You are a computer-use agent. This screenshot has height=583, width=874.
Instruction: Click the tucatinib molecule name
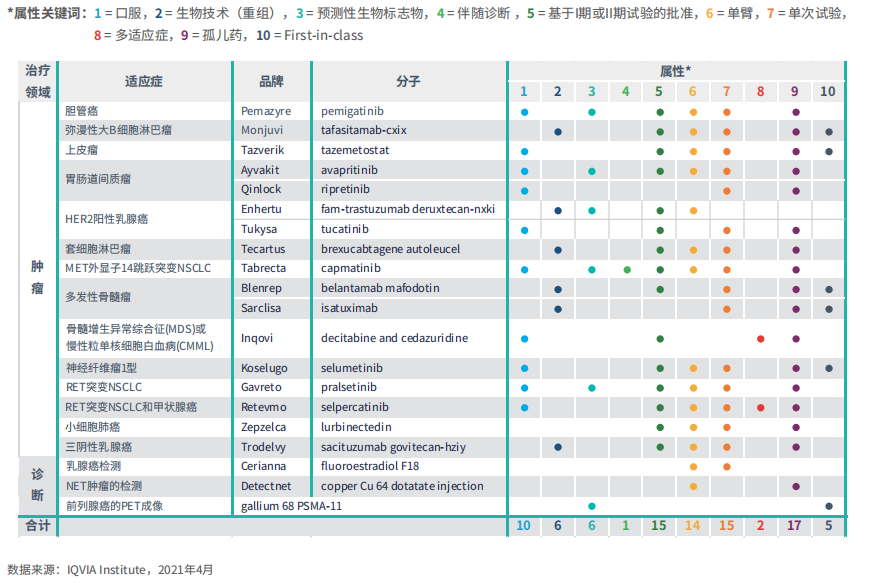(x=345, y=230)
